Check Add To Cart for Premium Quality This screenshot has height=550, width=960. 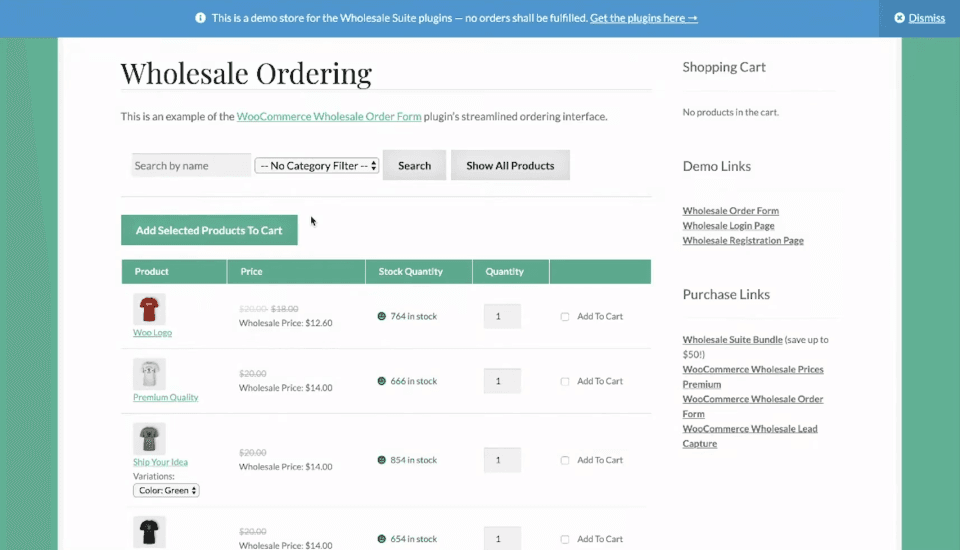click(x=565, y=381)
